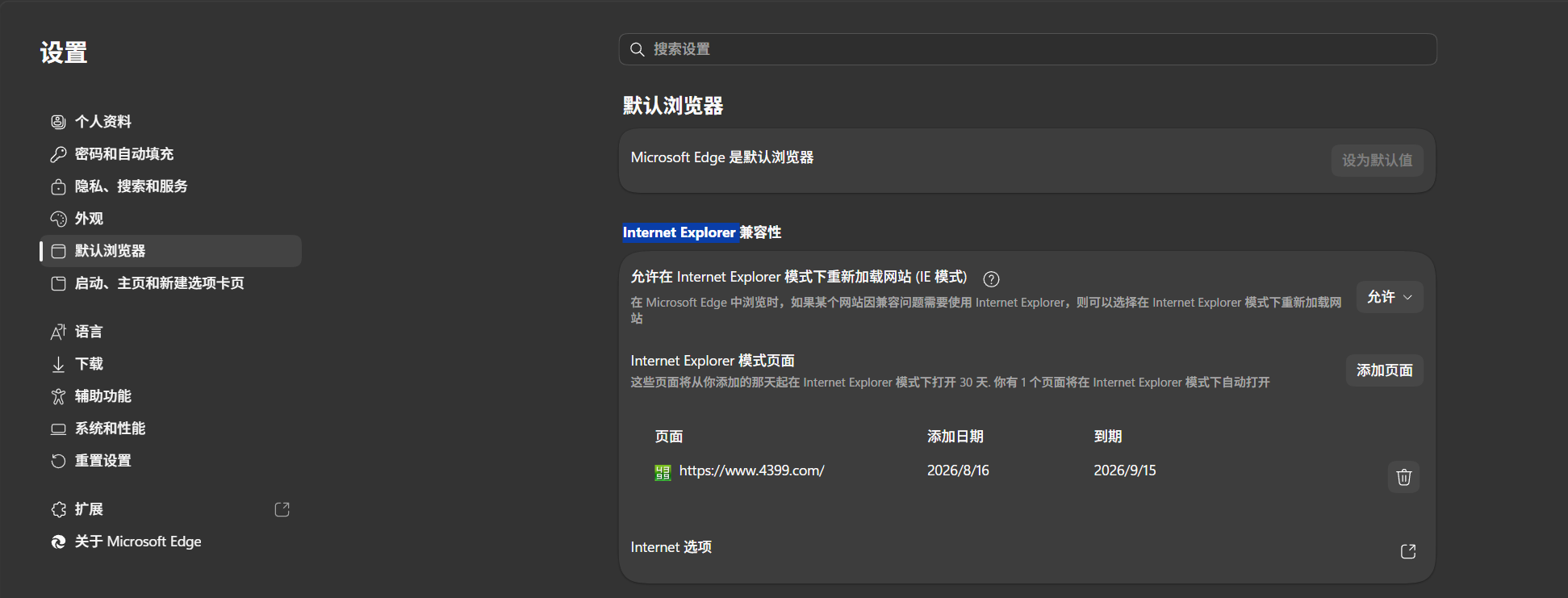Click the 2026/9/15 expiry date cell
The image size is (1568, 598).
click(1124, 470)
